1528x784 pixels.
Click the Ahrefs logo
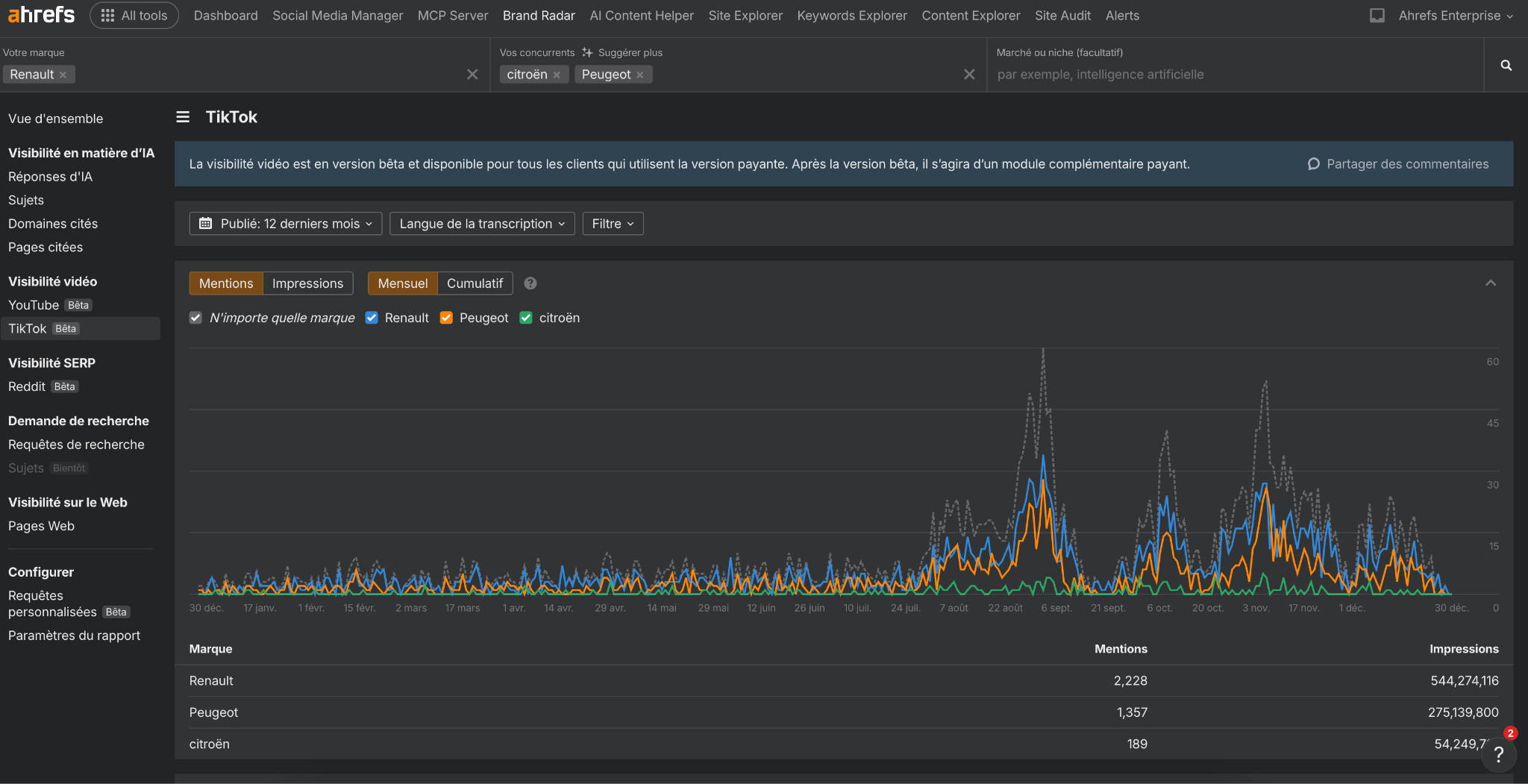coord(42,15)
